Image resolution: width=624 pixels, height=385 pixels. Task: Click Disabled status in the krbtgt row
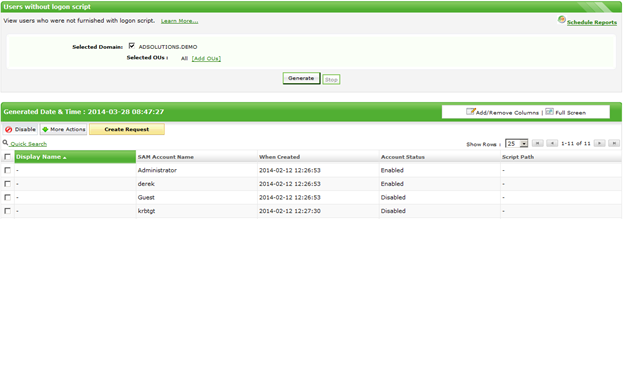393,211
